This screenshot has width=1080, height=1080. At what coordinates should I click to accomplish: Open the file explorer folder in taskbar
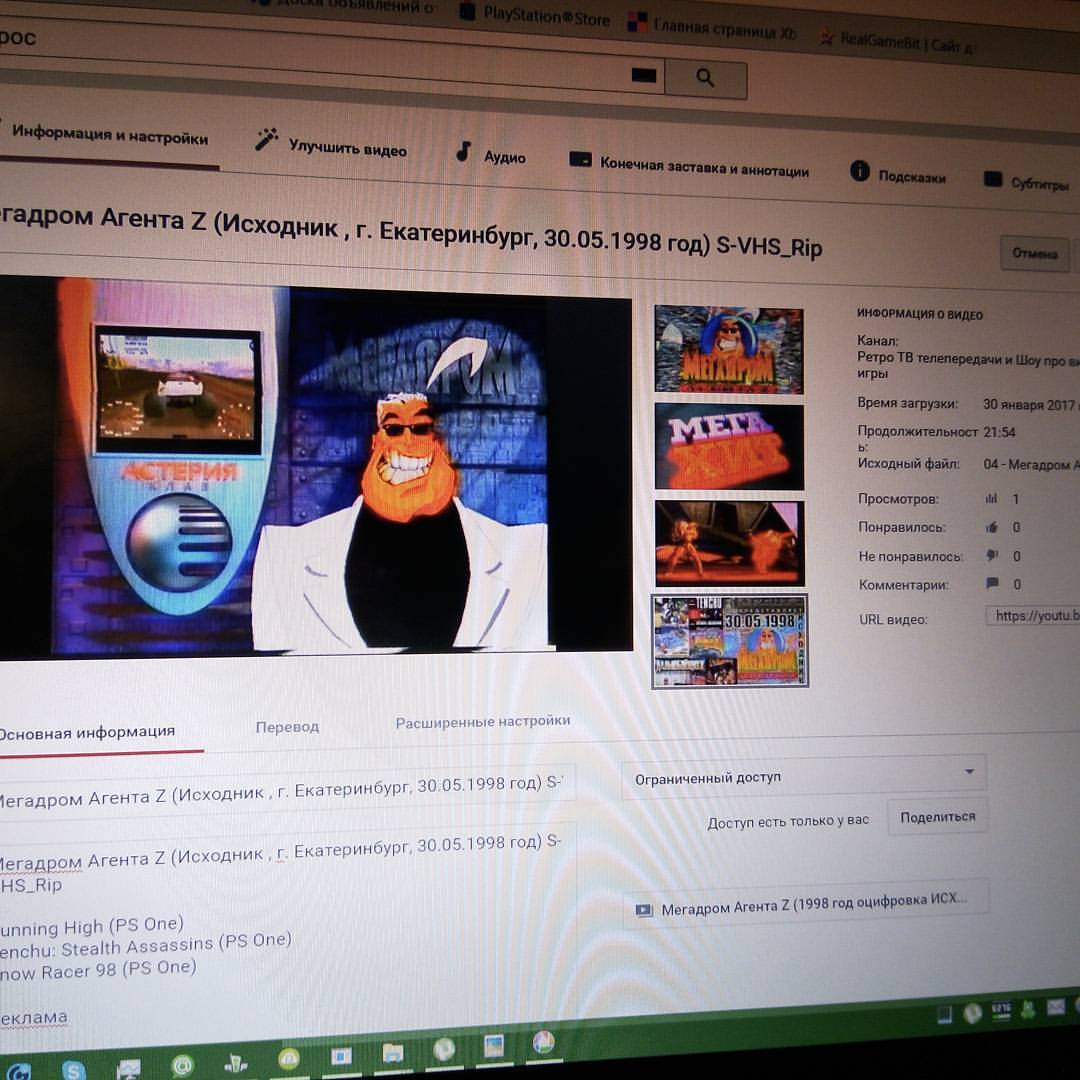coord(393,1052)
